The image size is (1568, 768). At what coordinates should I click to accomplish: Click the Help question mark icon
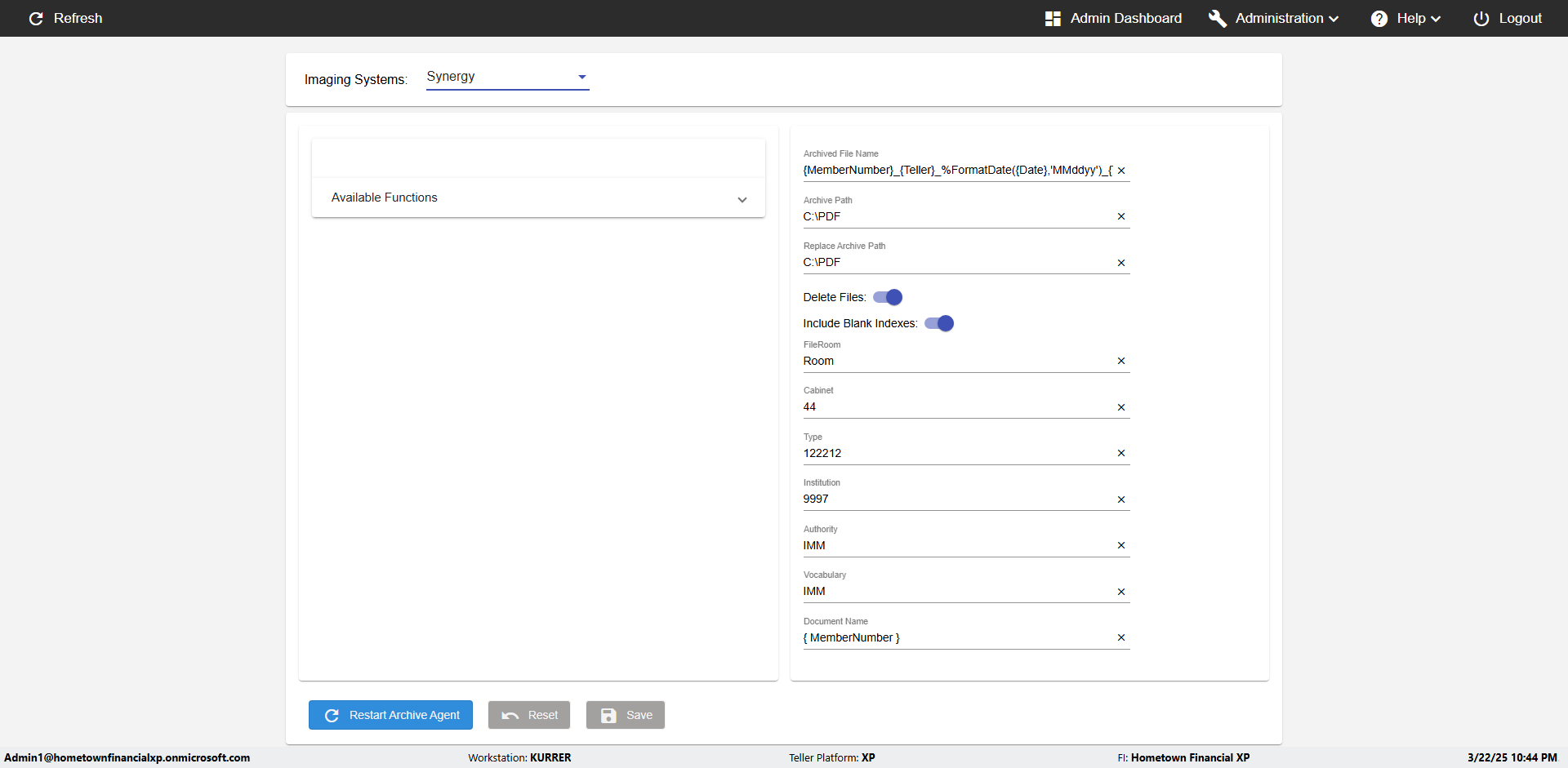[1379, 19]
